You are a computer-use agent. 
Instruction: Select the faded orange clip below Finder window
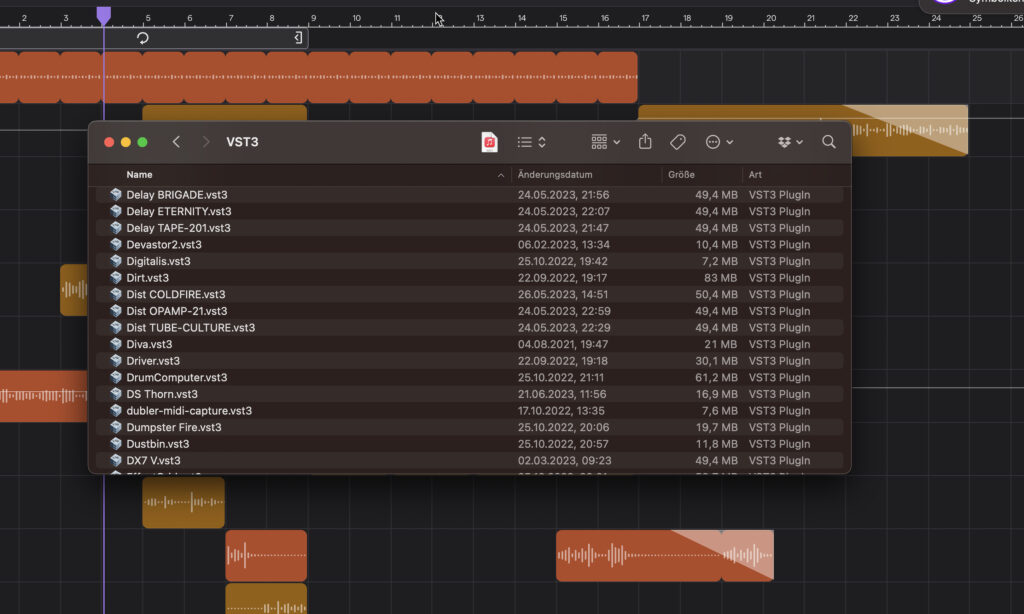coord(665,555)
